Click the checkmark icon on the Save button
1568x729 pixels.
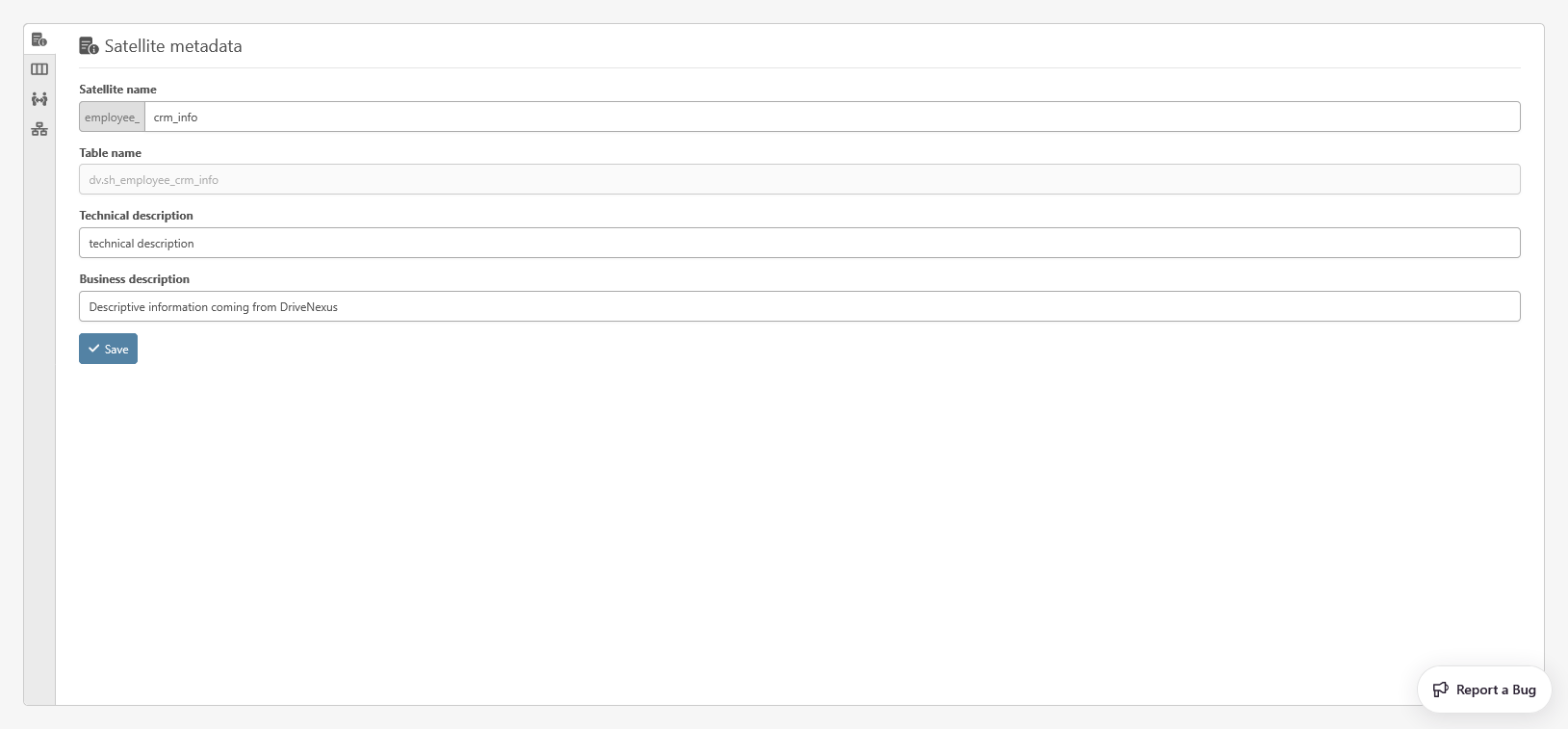(x=94, y=349)
